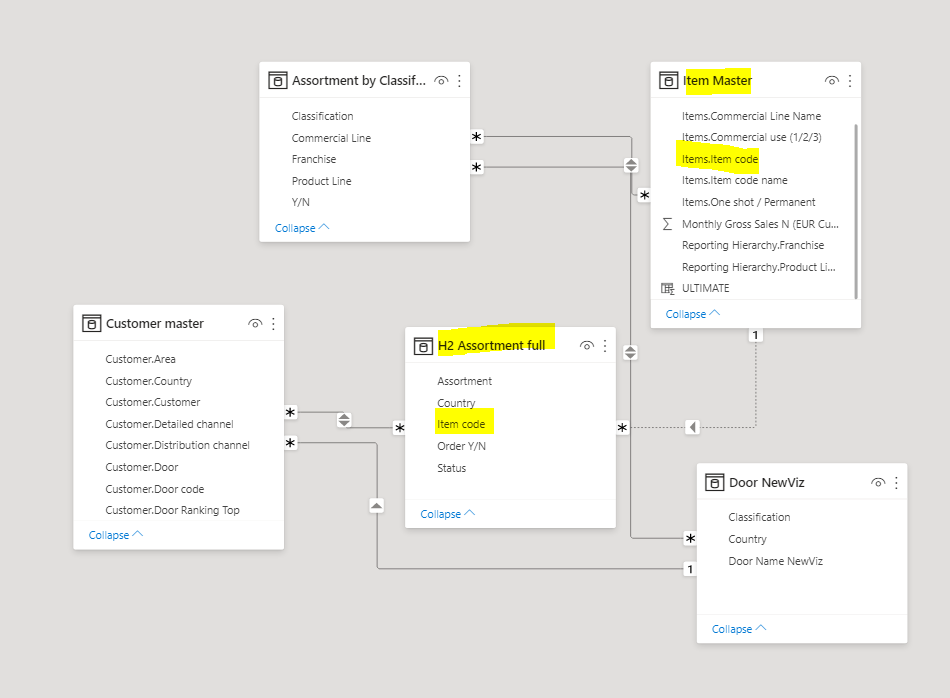This screenshot has height=698, width=950.
Task: Select Country field in H2 Assortment full
Action: 456,403
